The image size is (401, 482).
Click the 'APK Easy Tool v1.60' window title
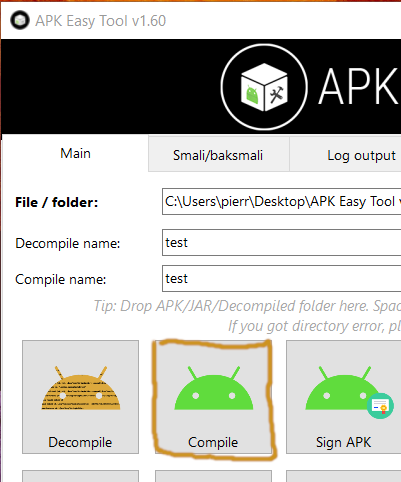[x=101, y=21]
